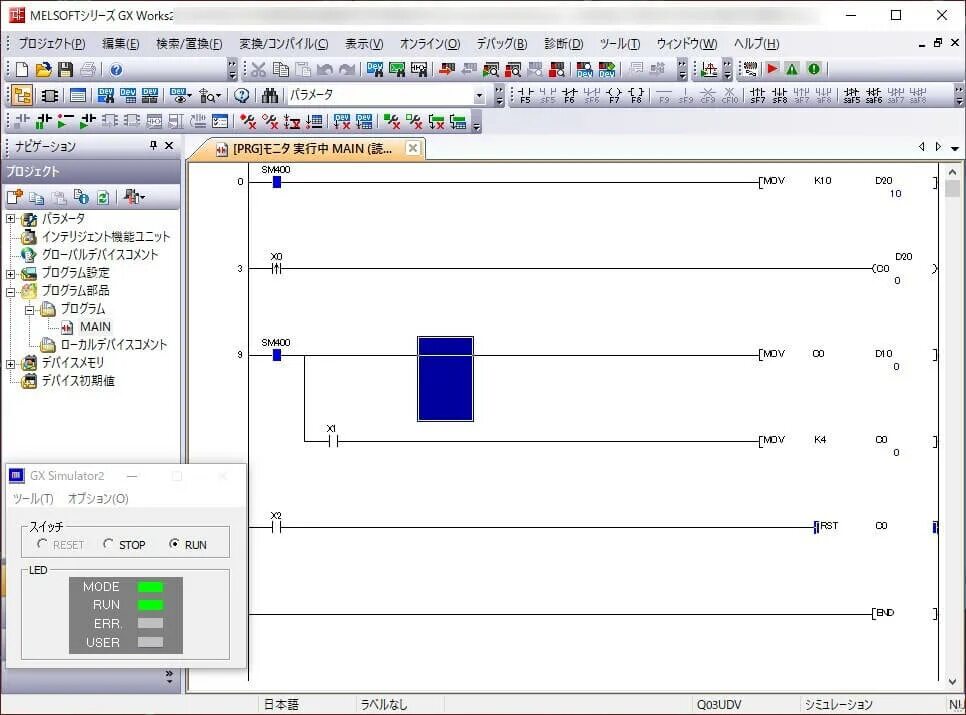Click the green circle exclamation icon in toolbar
The width and height of the screenshot is (966, 715).
(x=814, y=69)
